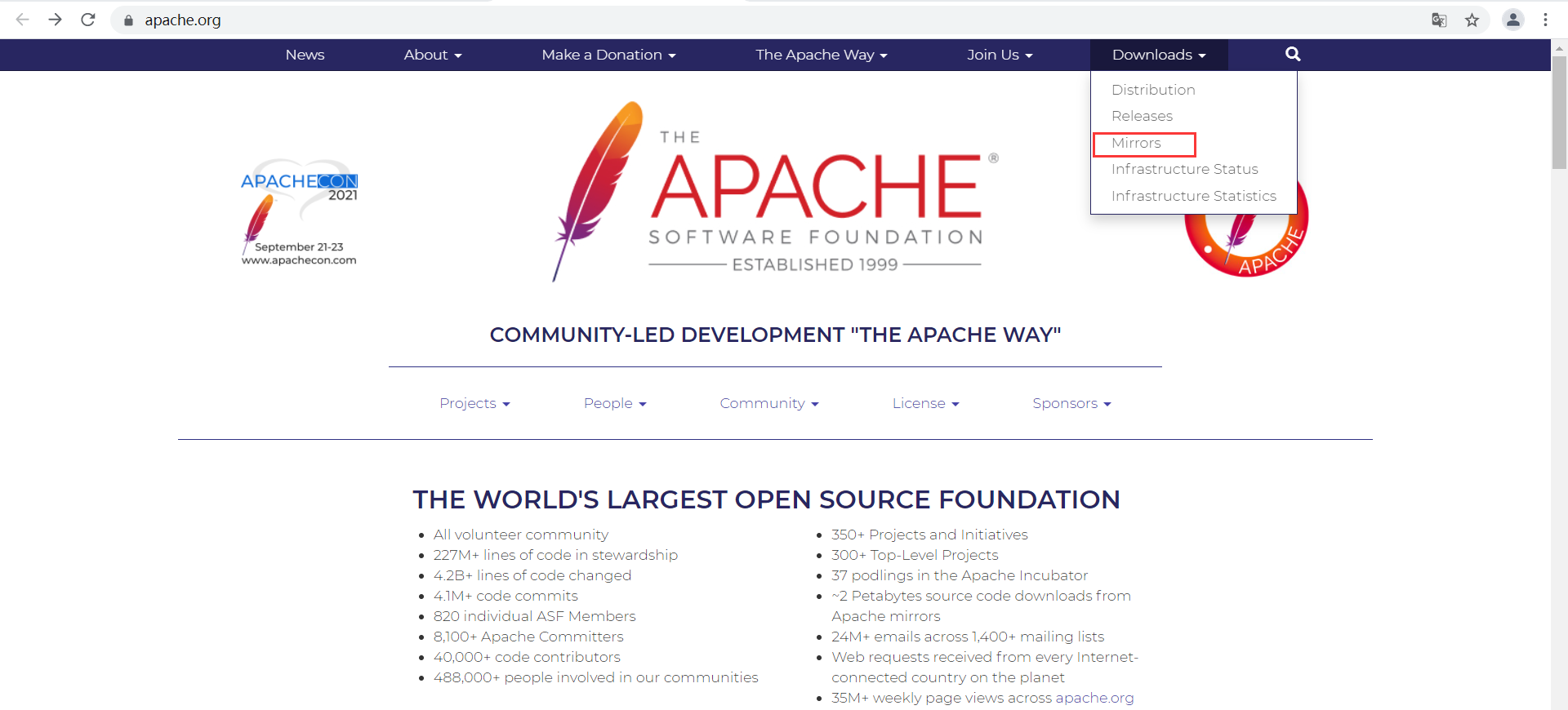
Task: Expand the License dropdown
Action: pos(925,403)
